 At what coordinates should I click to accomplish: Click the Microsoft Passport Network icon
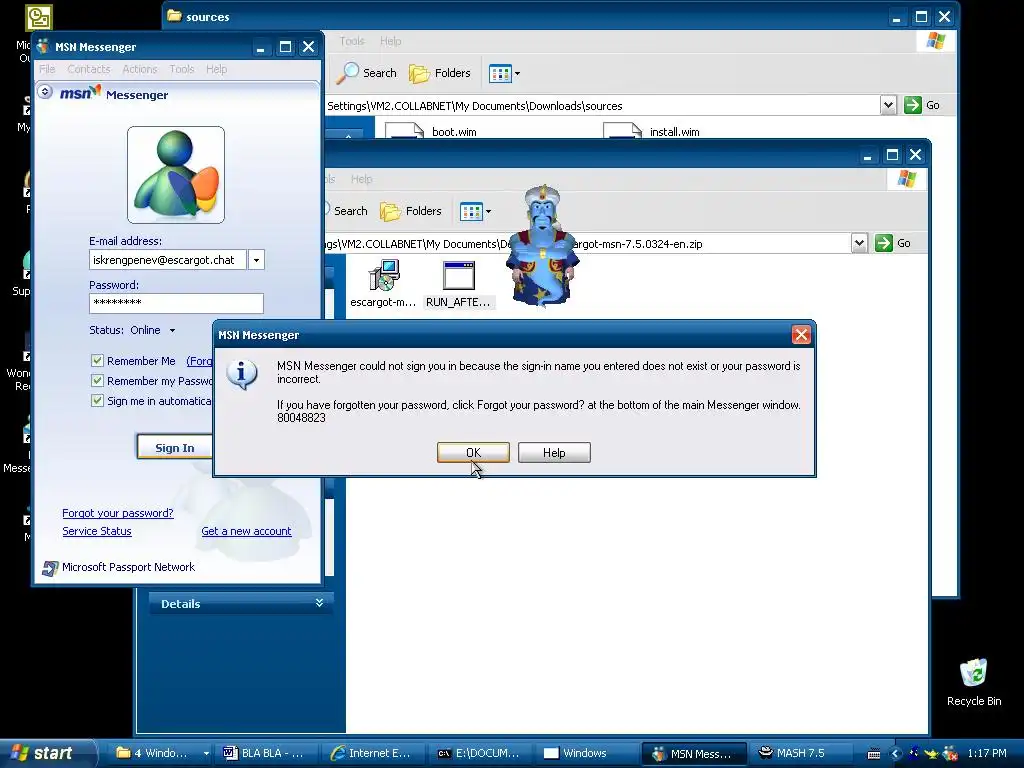coord(50,568)
